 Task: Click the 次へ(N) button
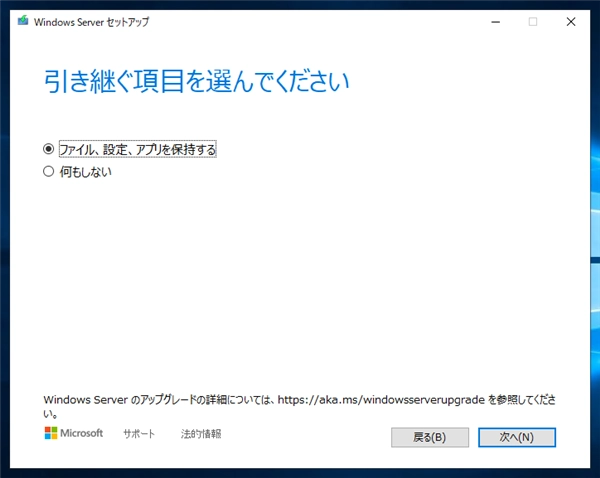517,437
